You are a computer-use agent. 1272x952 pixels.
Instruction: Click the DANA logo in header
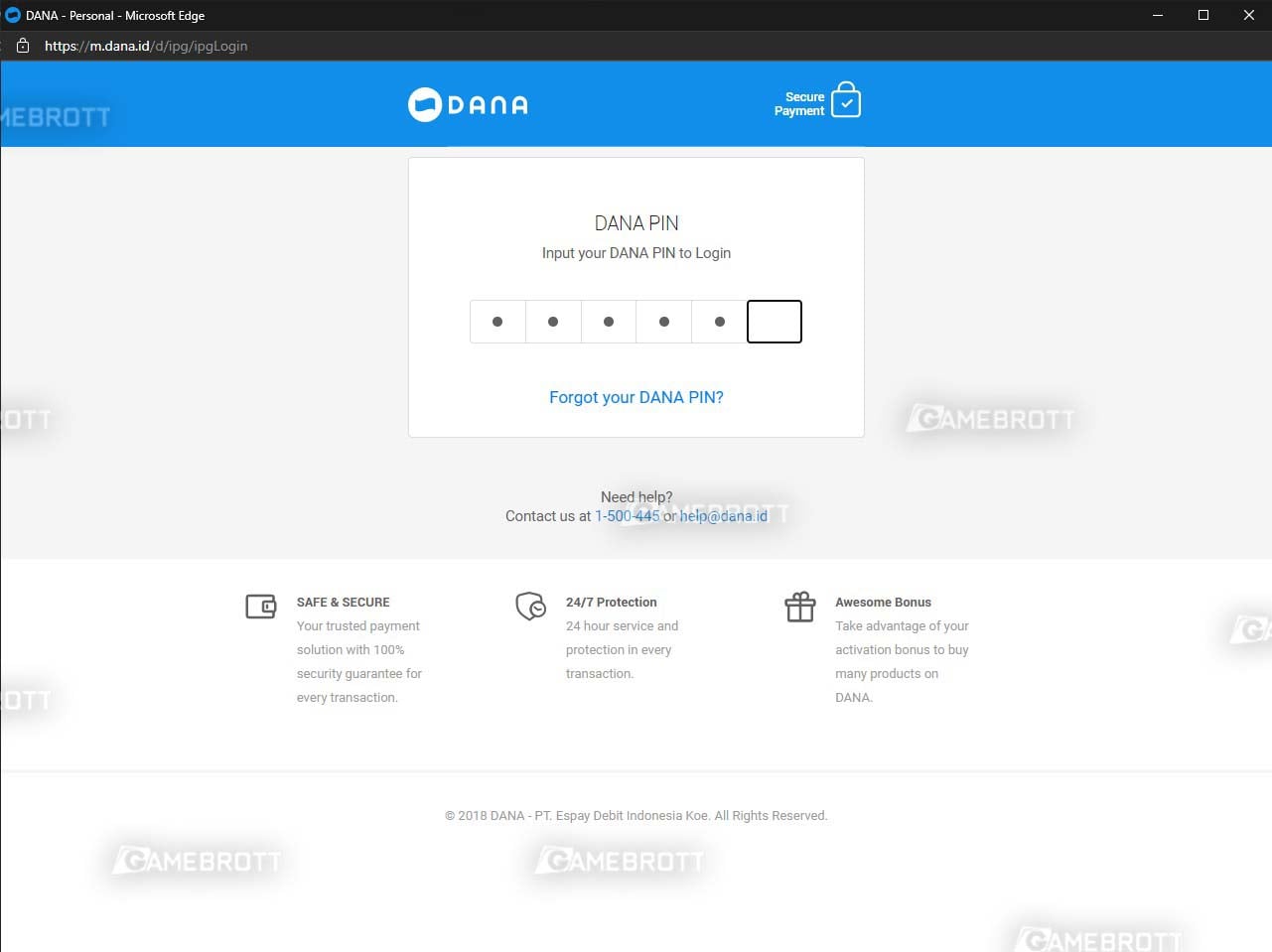tap(468, 104)
